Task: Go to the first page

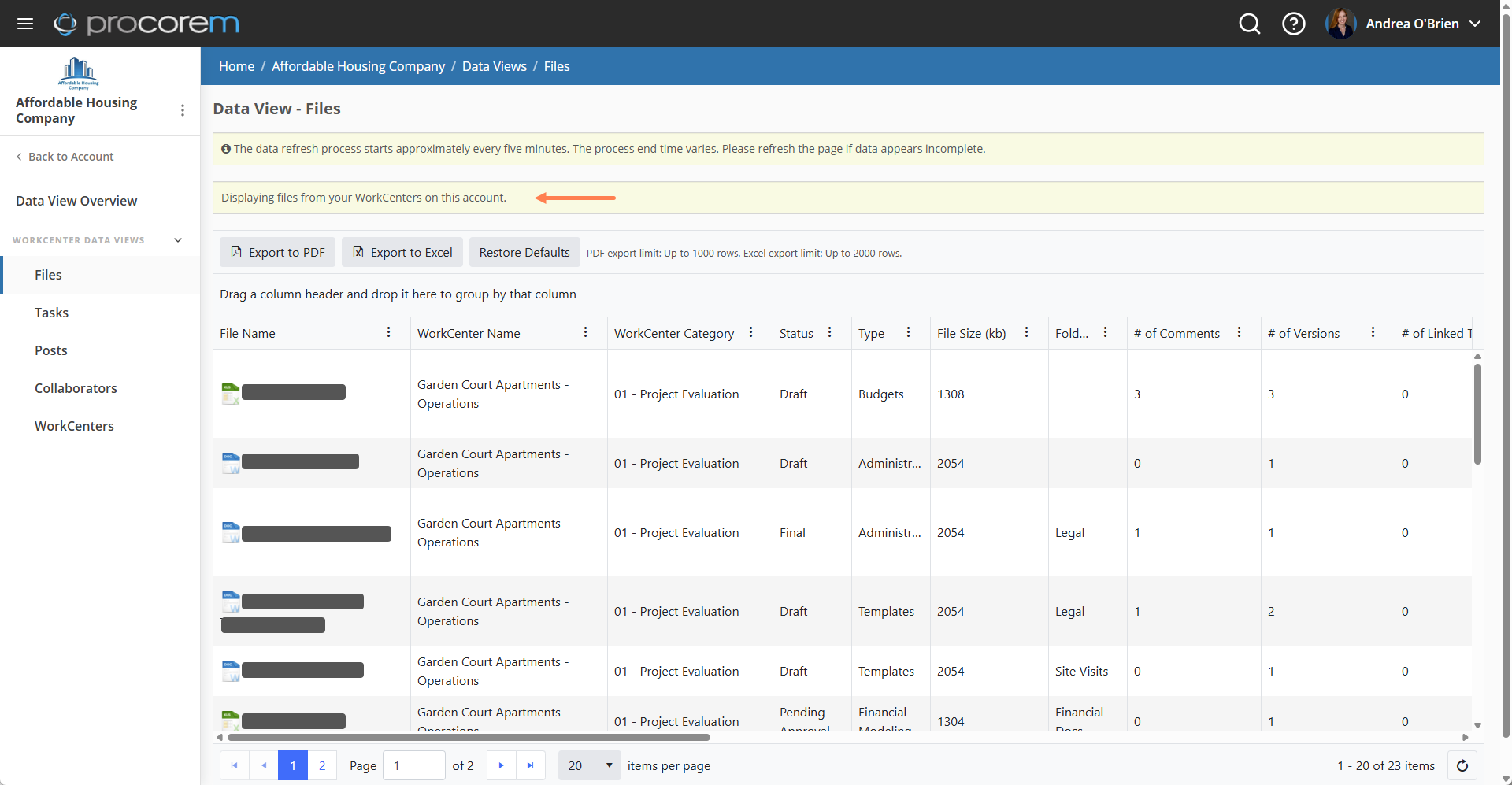Action: [x=234, y=765]
